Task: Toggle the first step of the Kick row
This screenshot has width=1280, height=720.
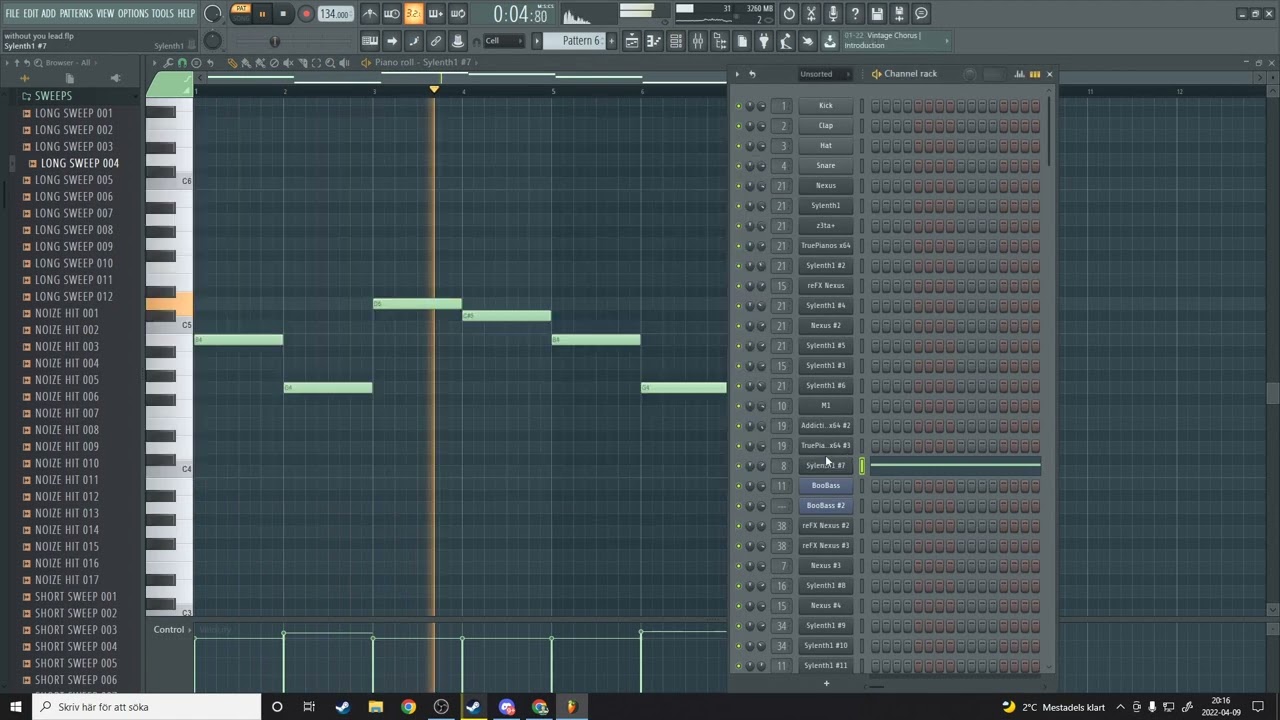Action: pyautogui.click(x=875, y=105)
